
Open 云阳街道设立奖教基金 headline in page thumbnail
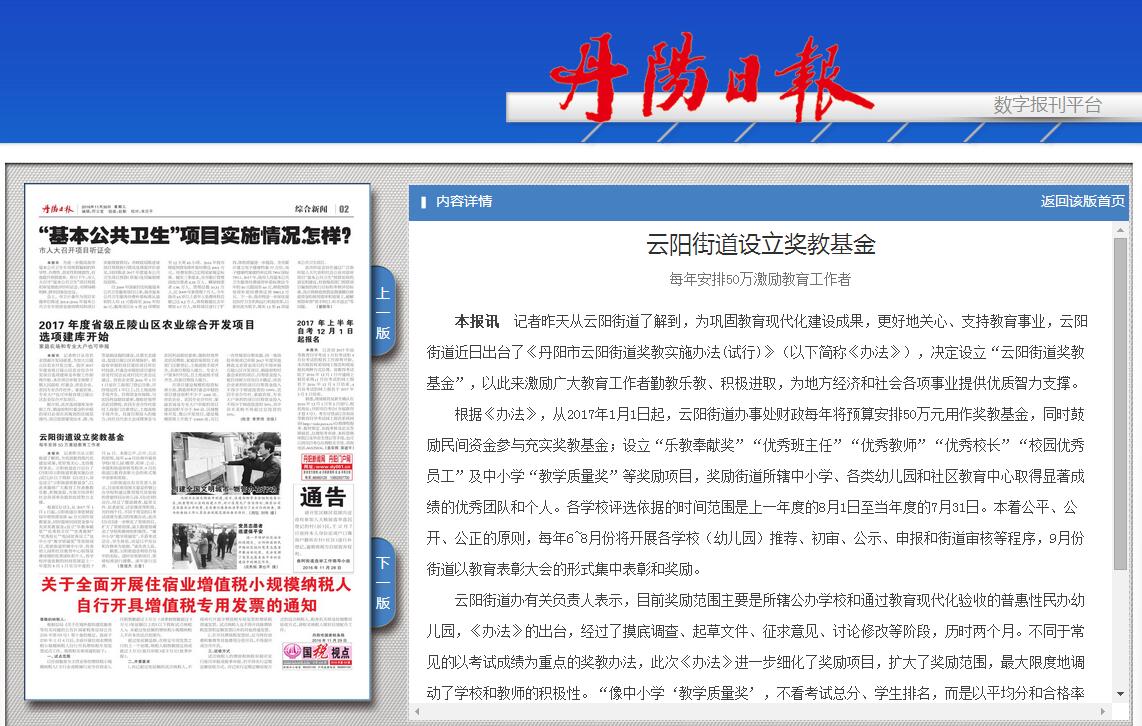pos(82,437)
